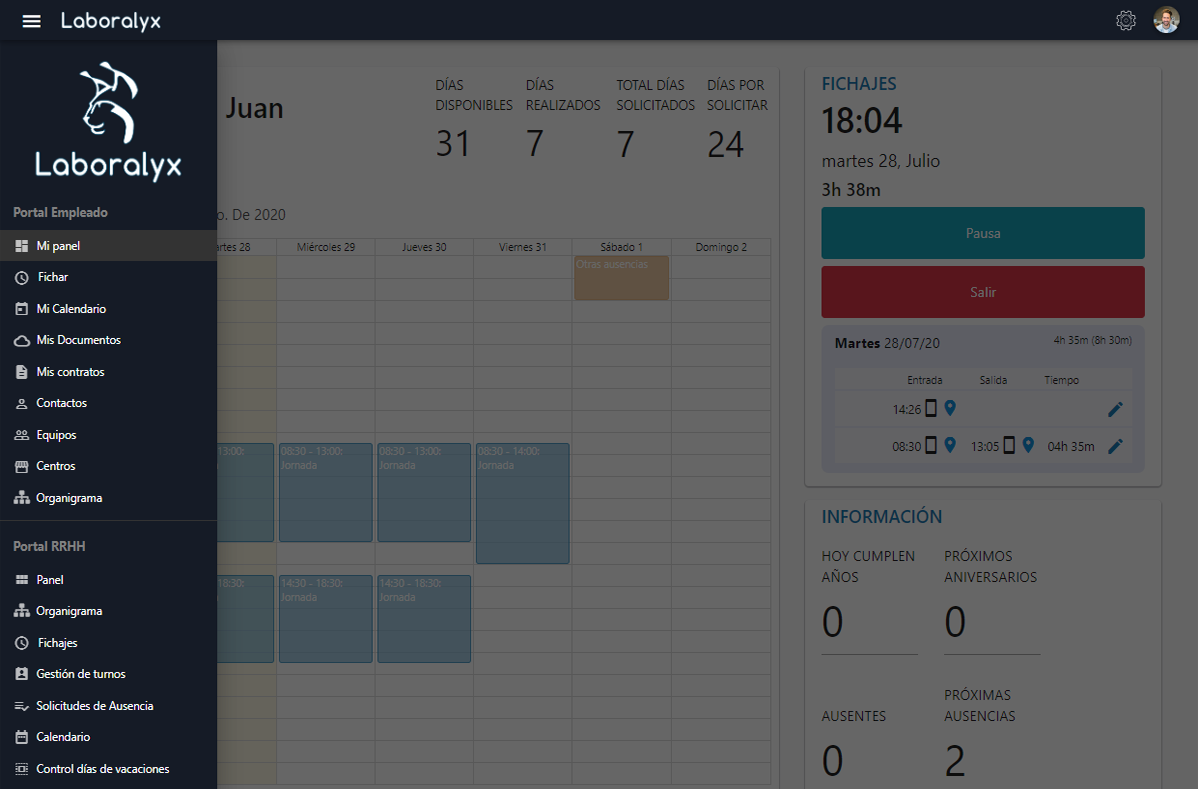1198x789 pixels.
Task: Click the Gestión de turnos icon
Action: [21, 674]
